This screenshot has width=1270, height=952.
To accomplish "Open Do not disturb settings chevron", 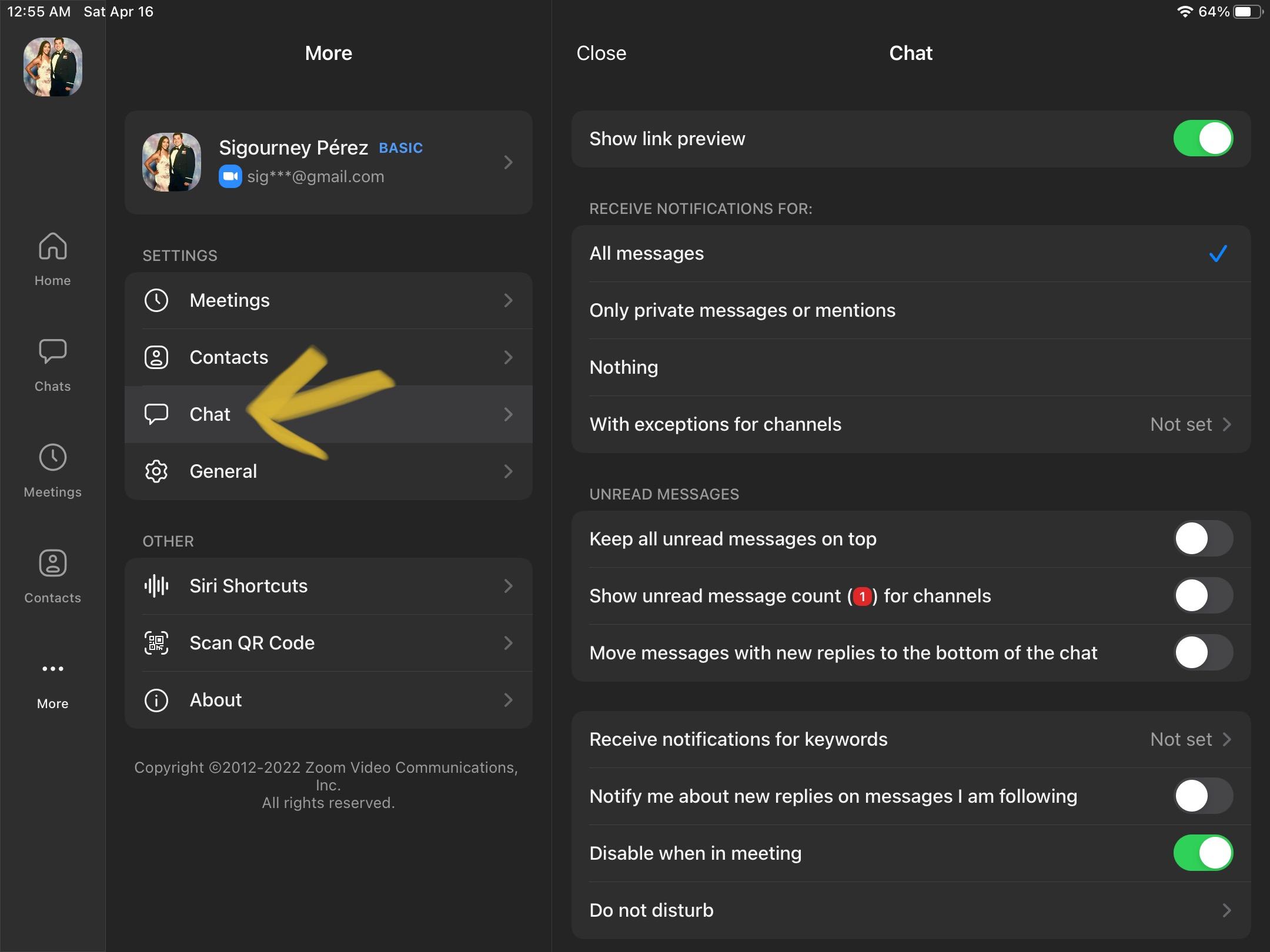I will pos(1226,910).
